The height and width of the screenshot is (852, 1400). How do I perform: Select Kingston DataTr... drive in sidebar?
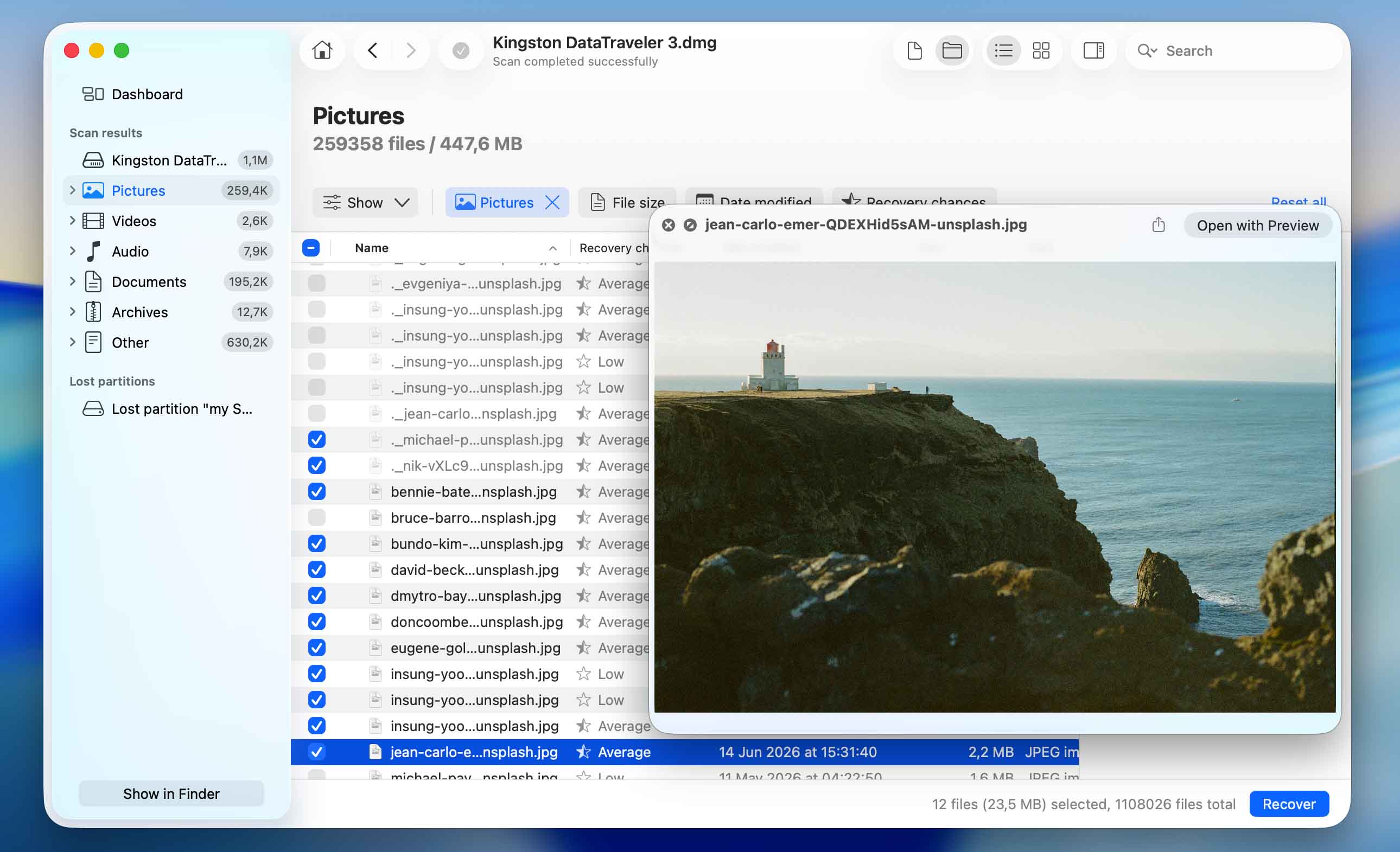tap(171, 160)
